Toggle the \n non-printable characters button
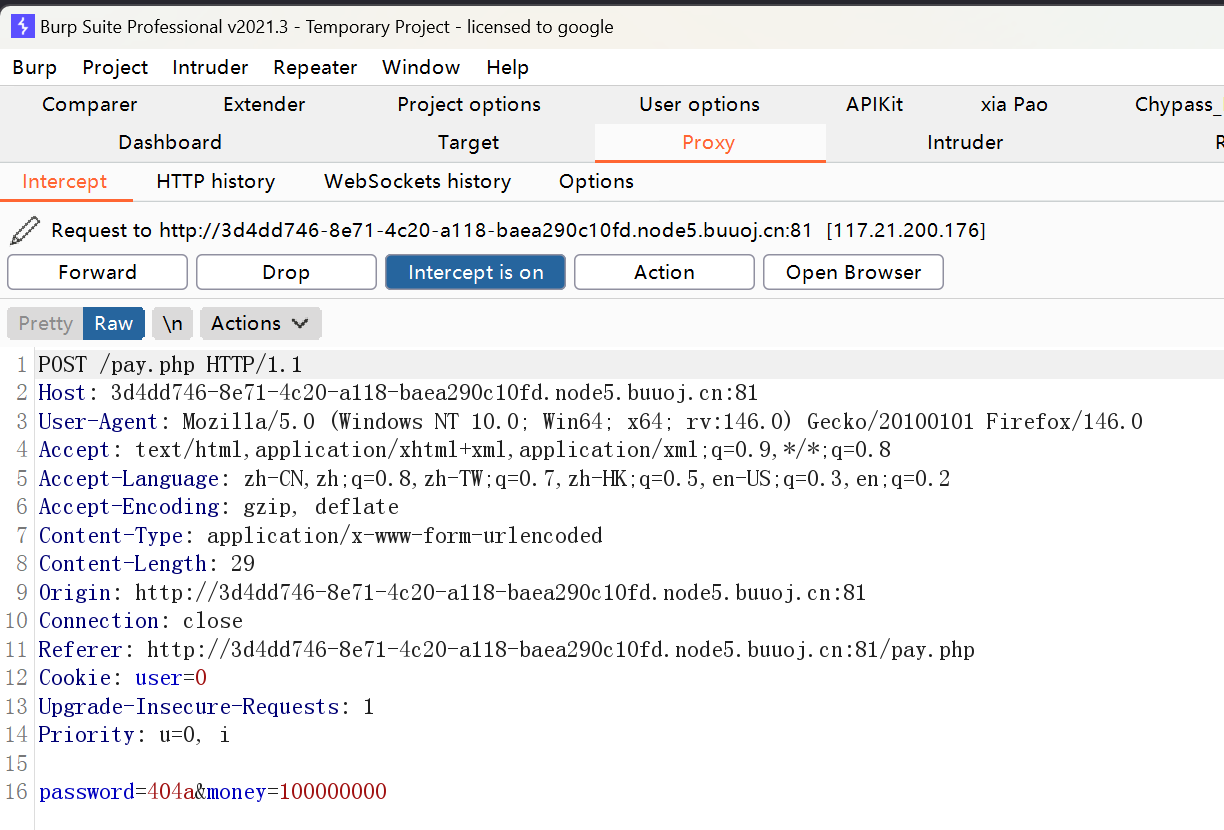 point(173,323)
